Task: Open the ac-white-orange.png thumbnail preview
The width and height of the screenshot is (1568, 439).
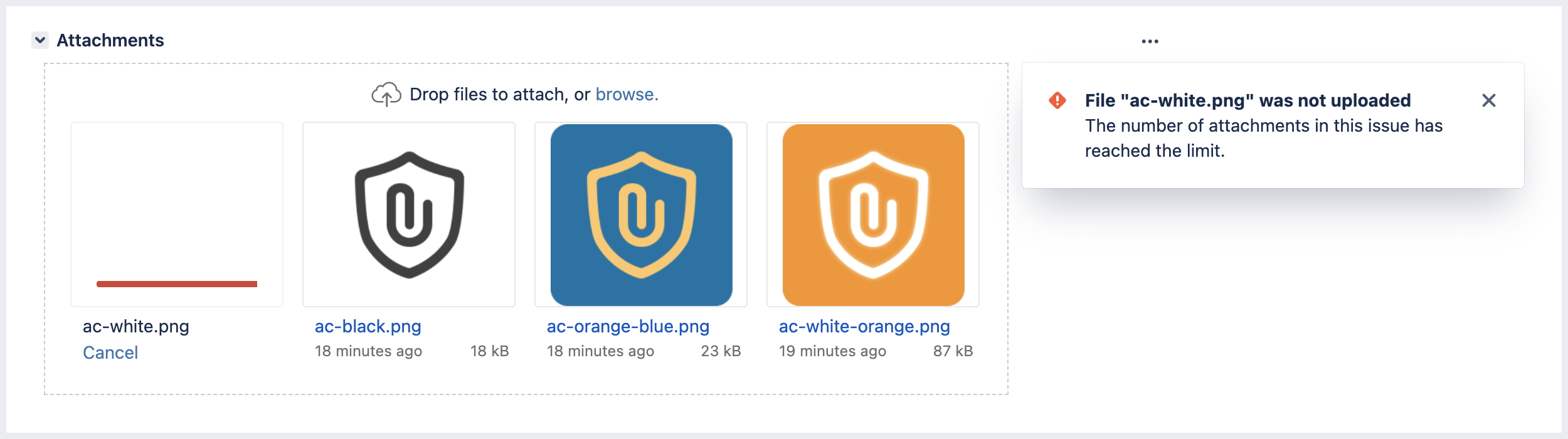Action: point(873,214)
